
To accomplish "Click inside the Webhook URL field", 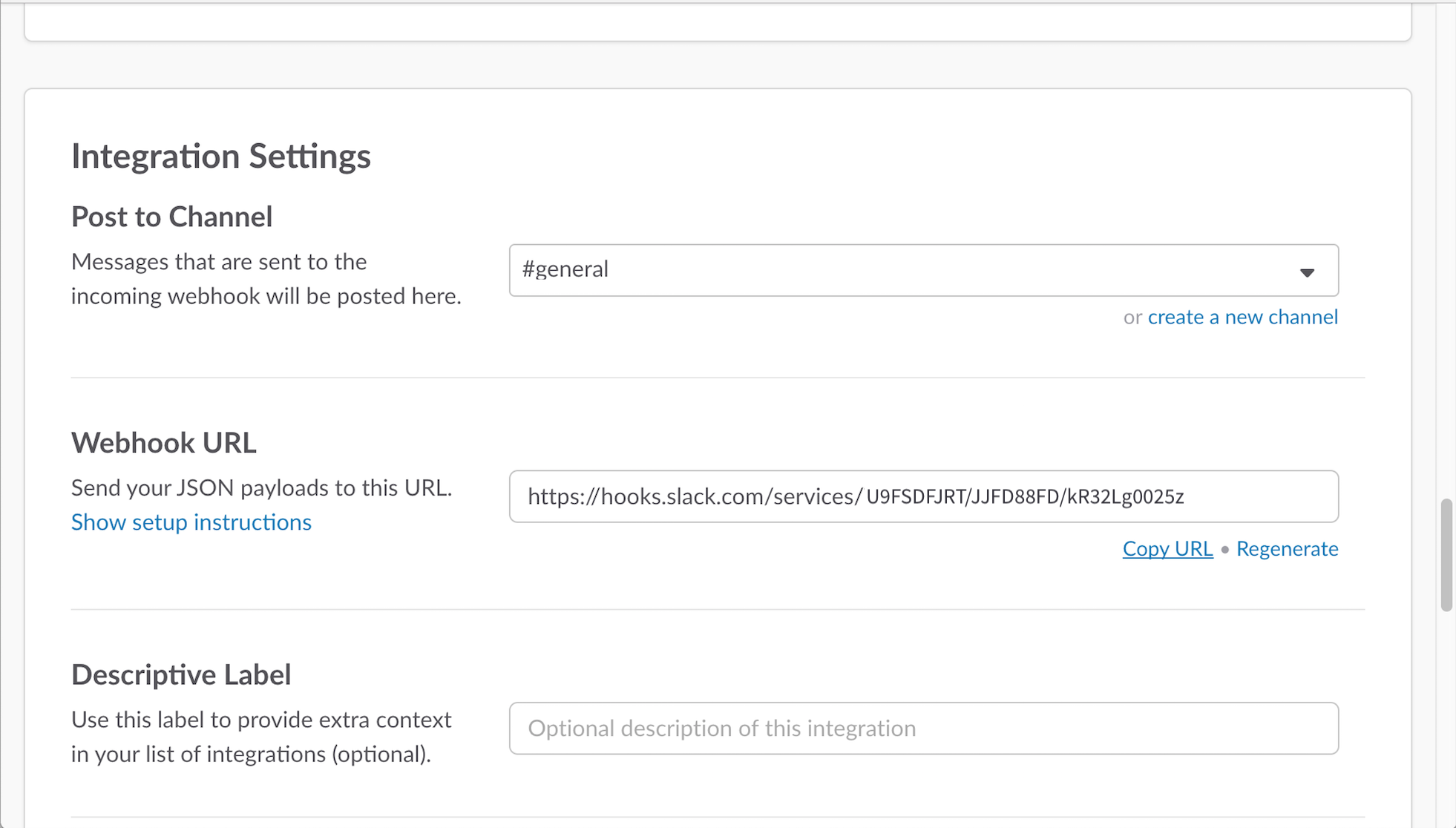I will tap(923, 496).
